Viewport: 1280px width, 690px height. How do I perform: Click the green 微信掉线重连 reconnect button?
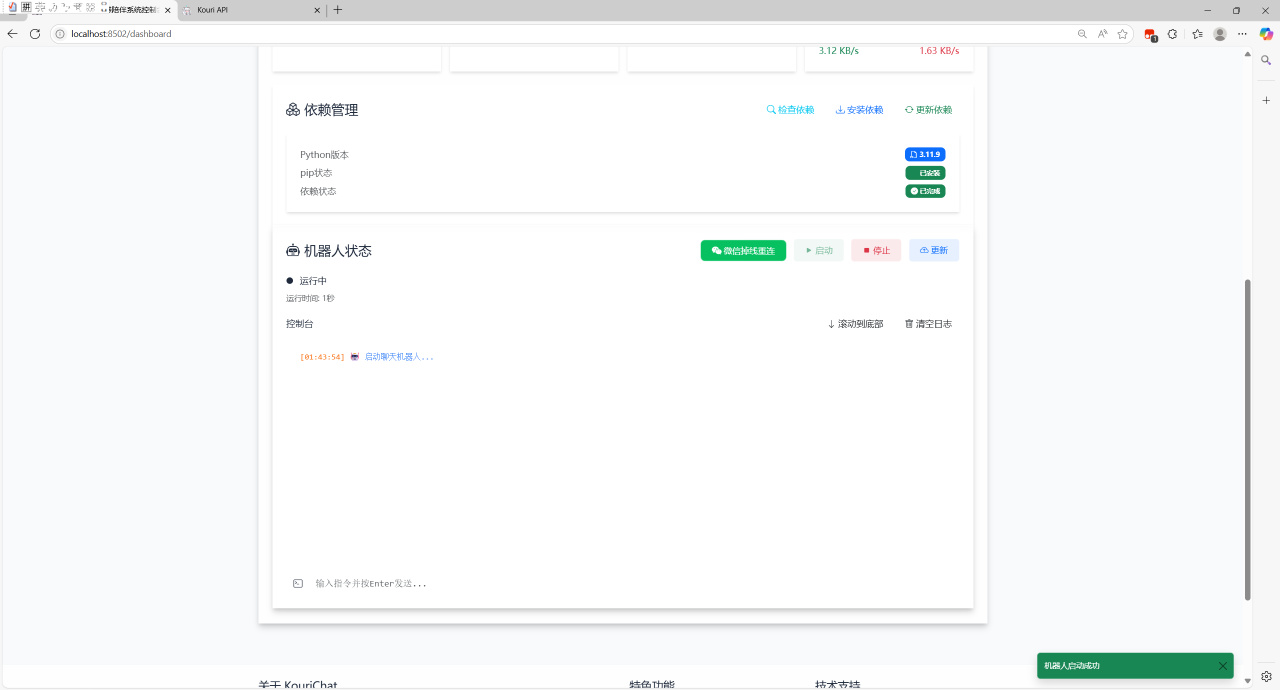743,251
